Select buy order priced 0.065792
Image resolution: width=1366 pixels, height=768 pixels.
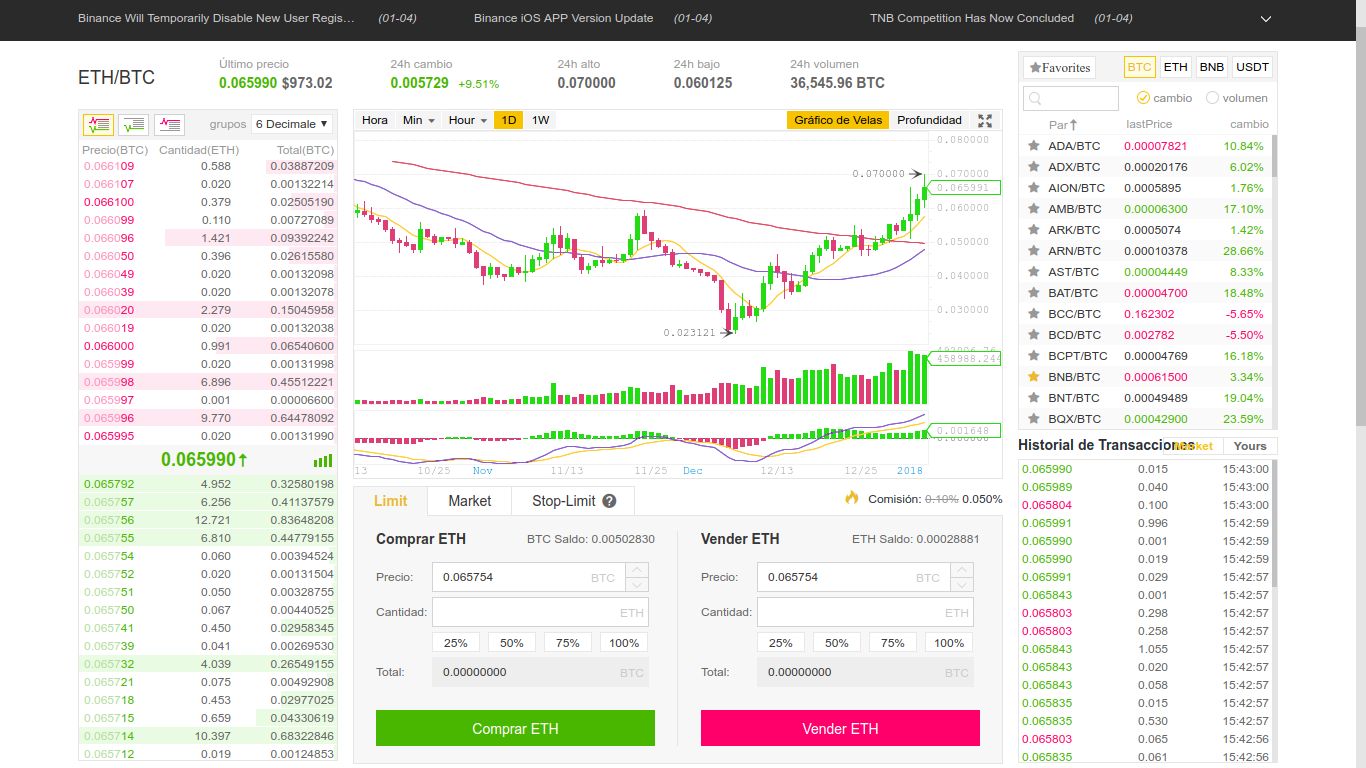point(208,484)
